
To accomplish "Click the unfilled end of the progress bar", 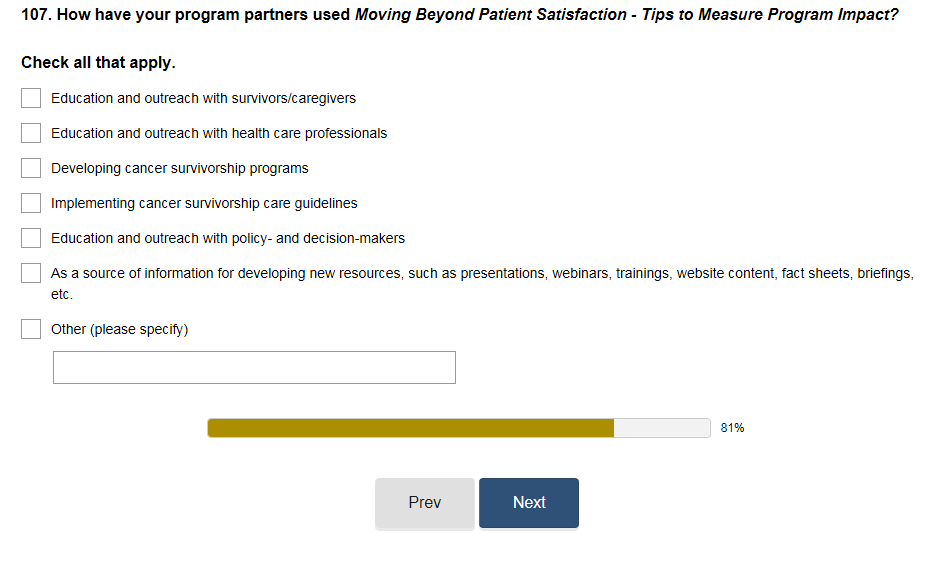I will pyautogui.click(x=662, y=428).
